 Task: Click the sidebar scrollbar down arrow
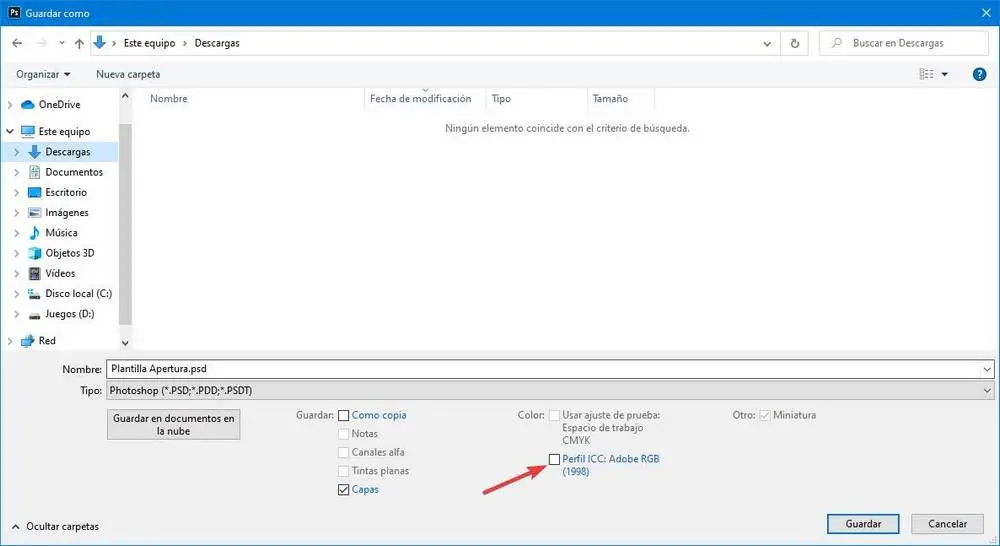click(x=125, y=343)
